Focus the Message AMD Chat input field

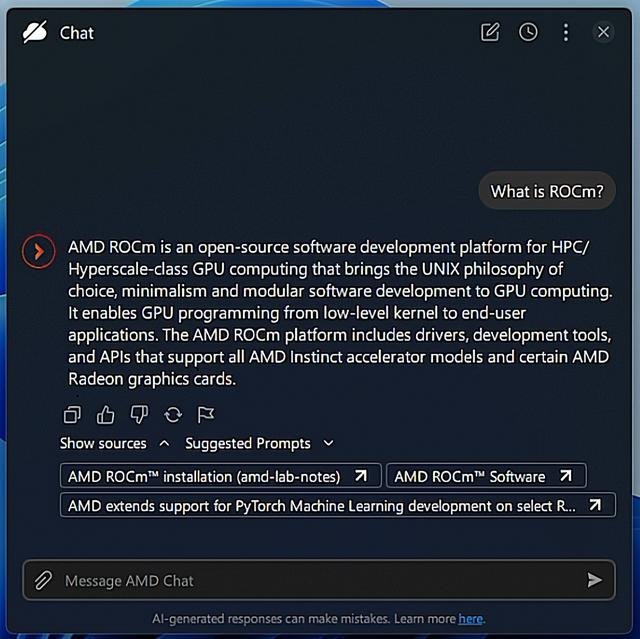pos(318,580)
